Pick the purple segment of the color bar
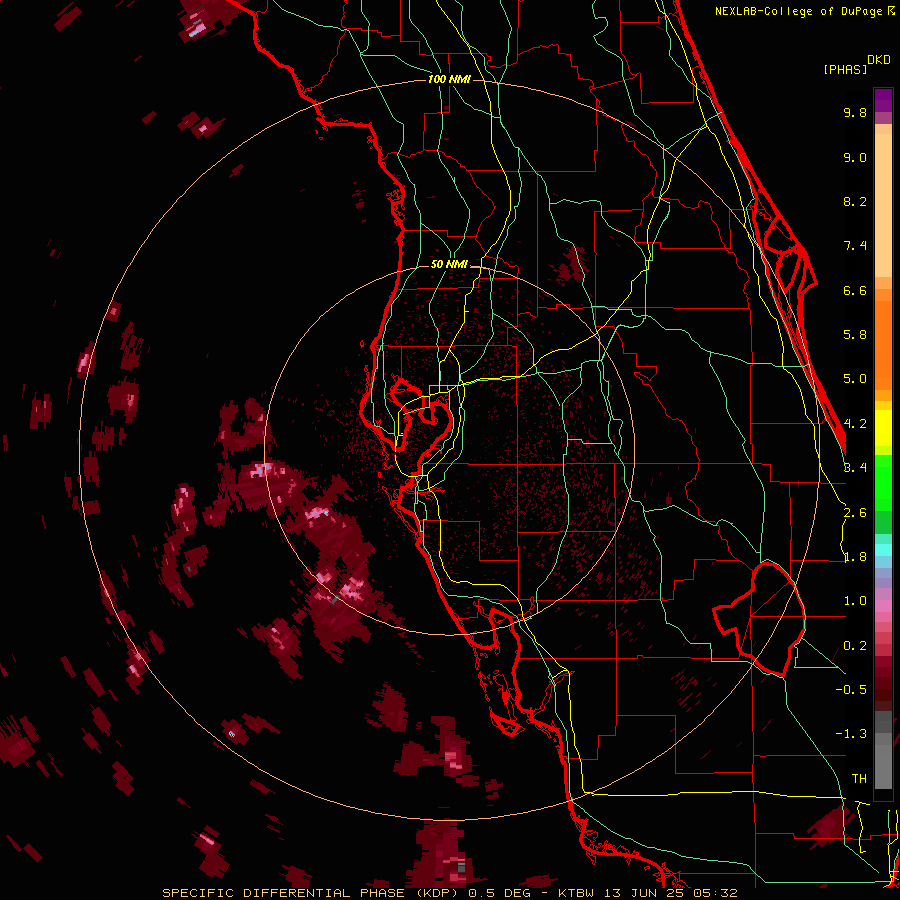 (x=883, y=100)
